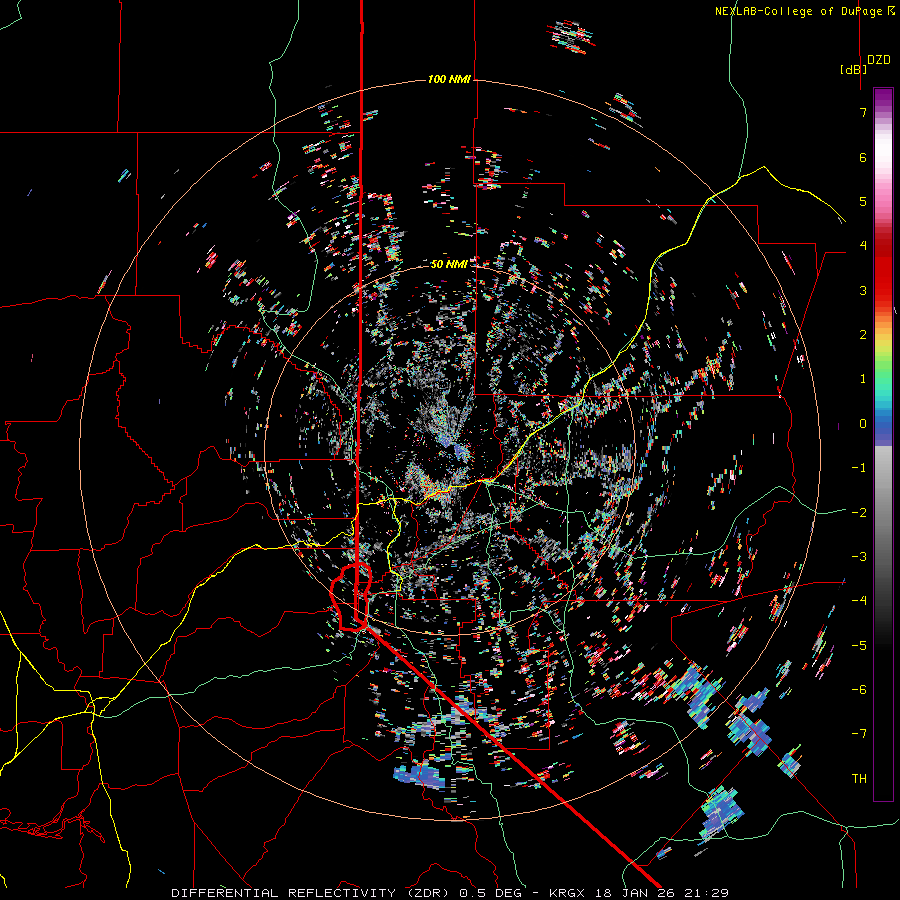Click the 3 value on the color scale
Screen dimensions: 900x900
click(x=863, y=290)
